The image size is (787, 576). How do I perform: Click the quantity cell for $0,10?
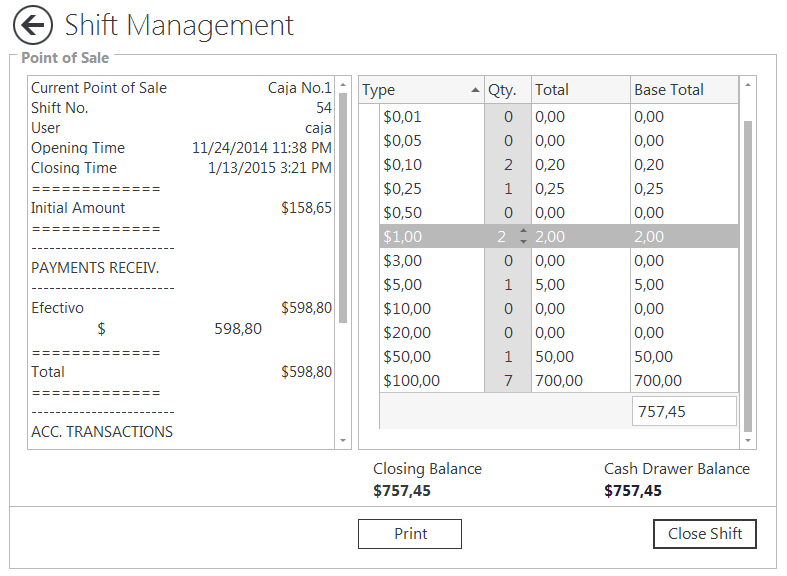pos(507,165)
